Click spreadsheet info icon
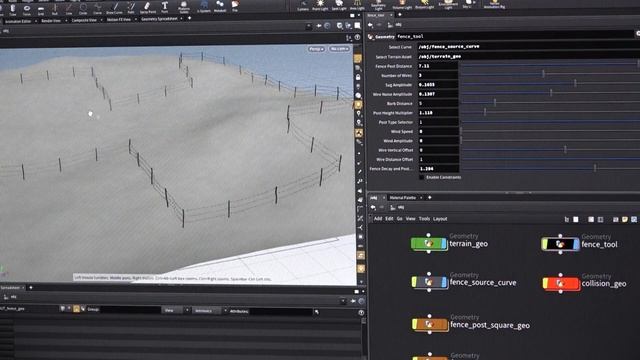640x360 pixels. coord(361,313)
